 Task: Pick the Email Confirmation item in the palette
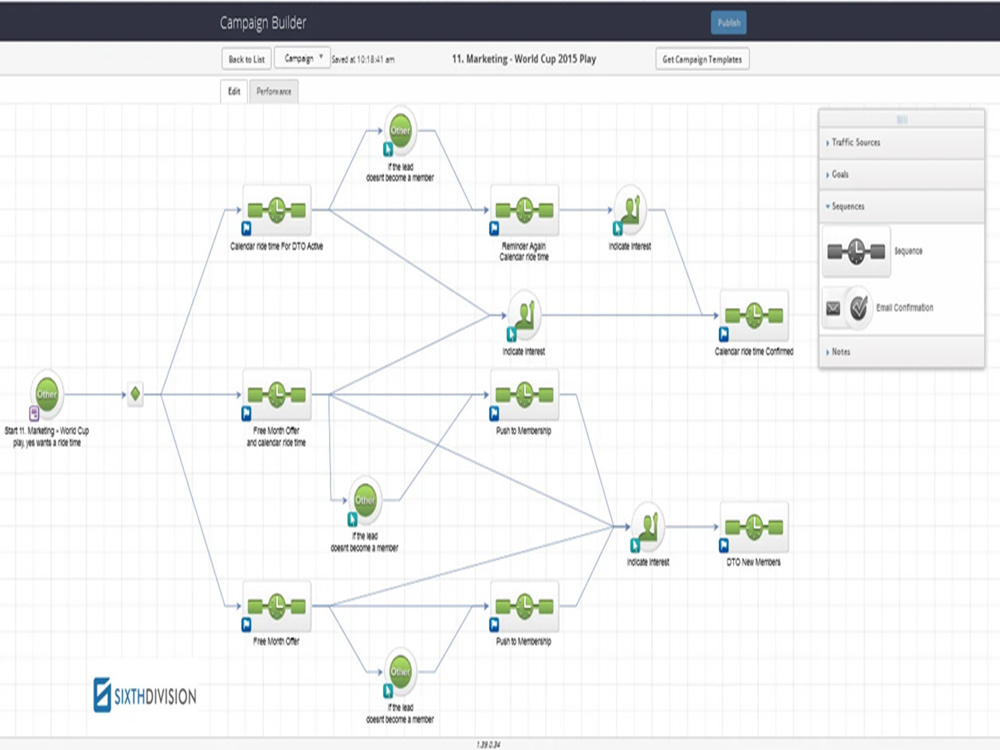[848, 308]
